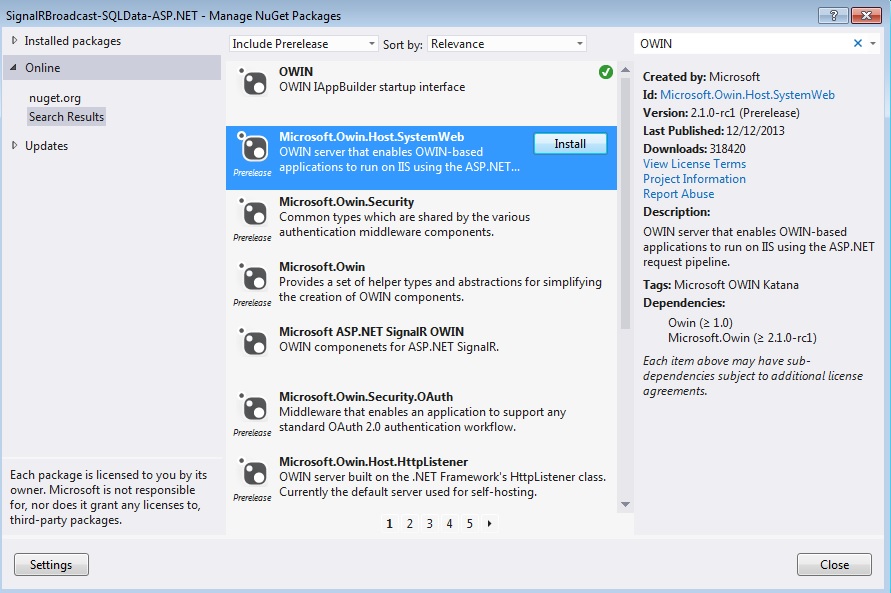891x593 pixels.
Task: Open the Microsoft.Owin.Host.SystemWeb Id link
Action: [x=747, y=95]
